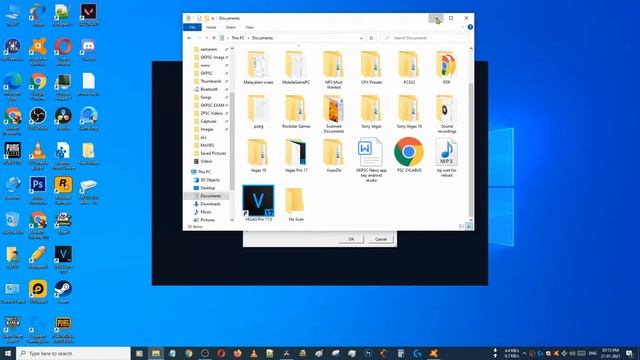
Task: Open Music in navigation pane
Action: tap(205, 212)
